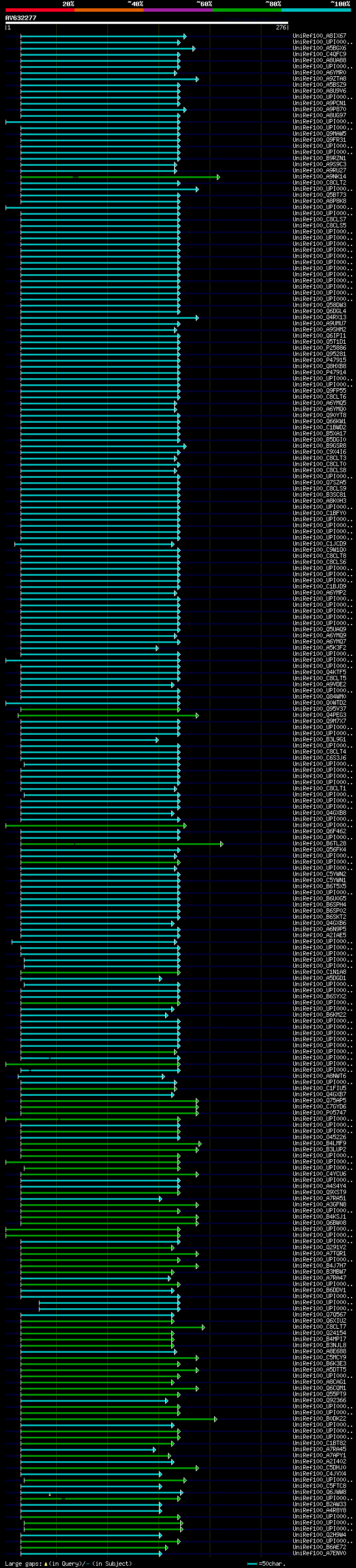356x1568 pixels.
Task: Select hit label UniRef100_B6SYX2
Action: [x=319, y=996]
